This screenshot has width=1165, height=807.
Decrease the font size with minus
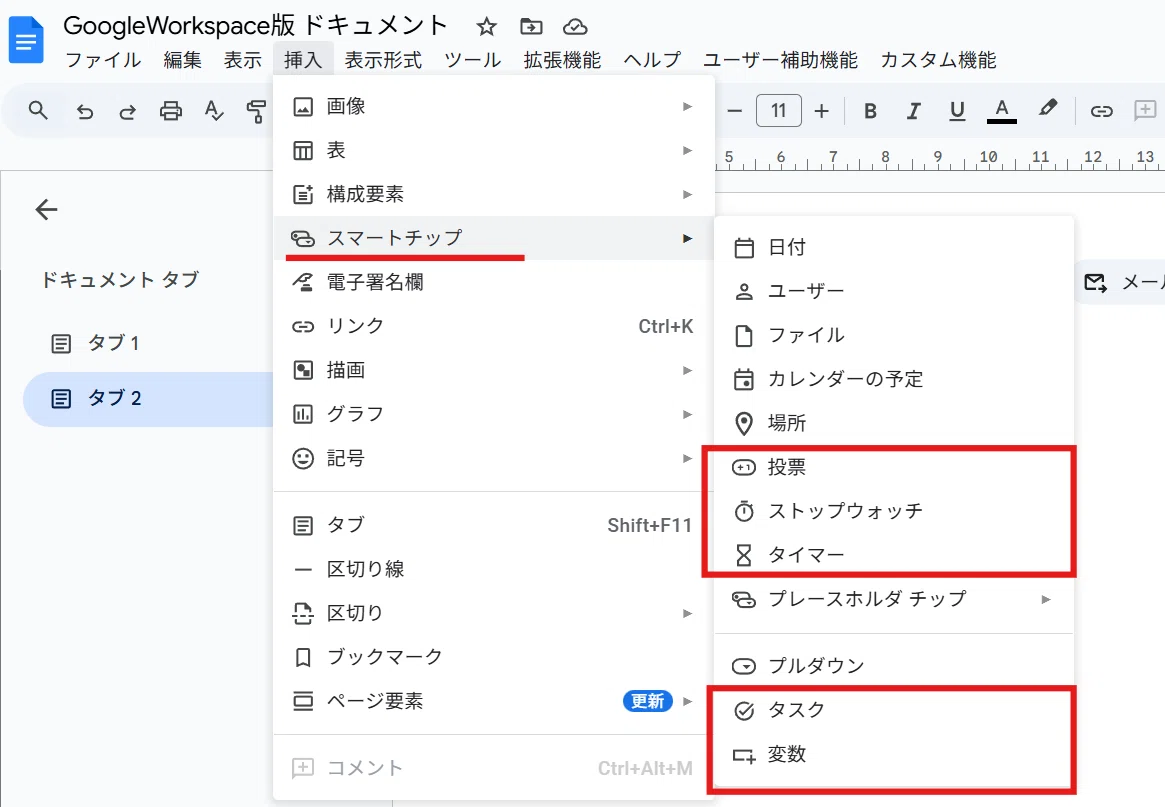735,111
